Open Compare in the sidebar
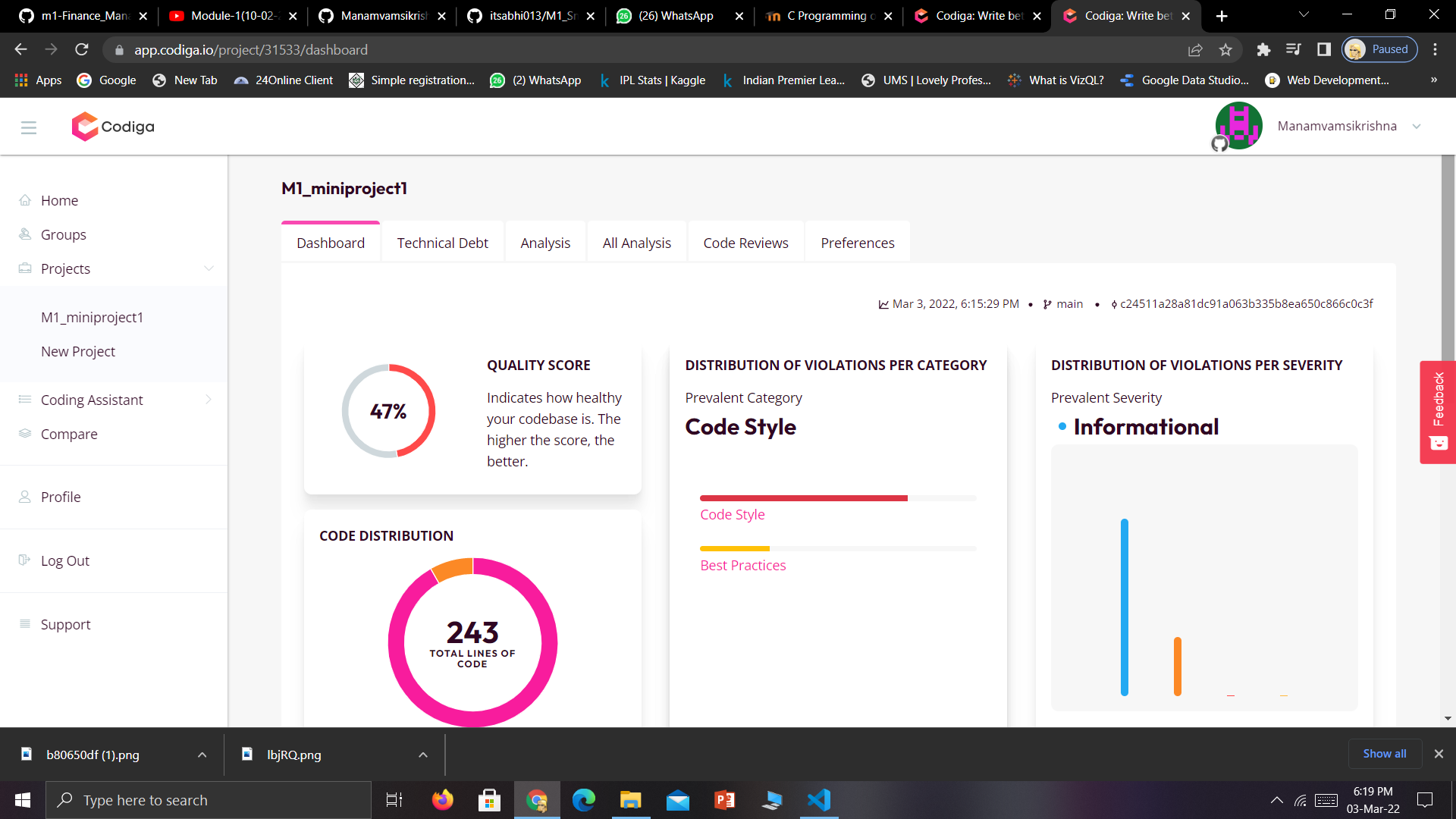Screen dimensions: 1456x819 [69, 434]
